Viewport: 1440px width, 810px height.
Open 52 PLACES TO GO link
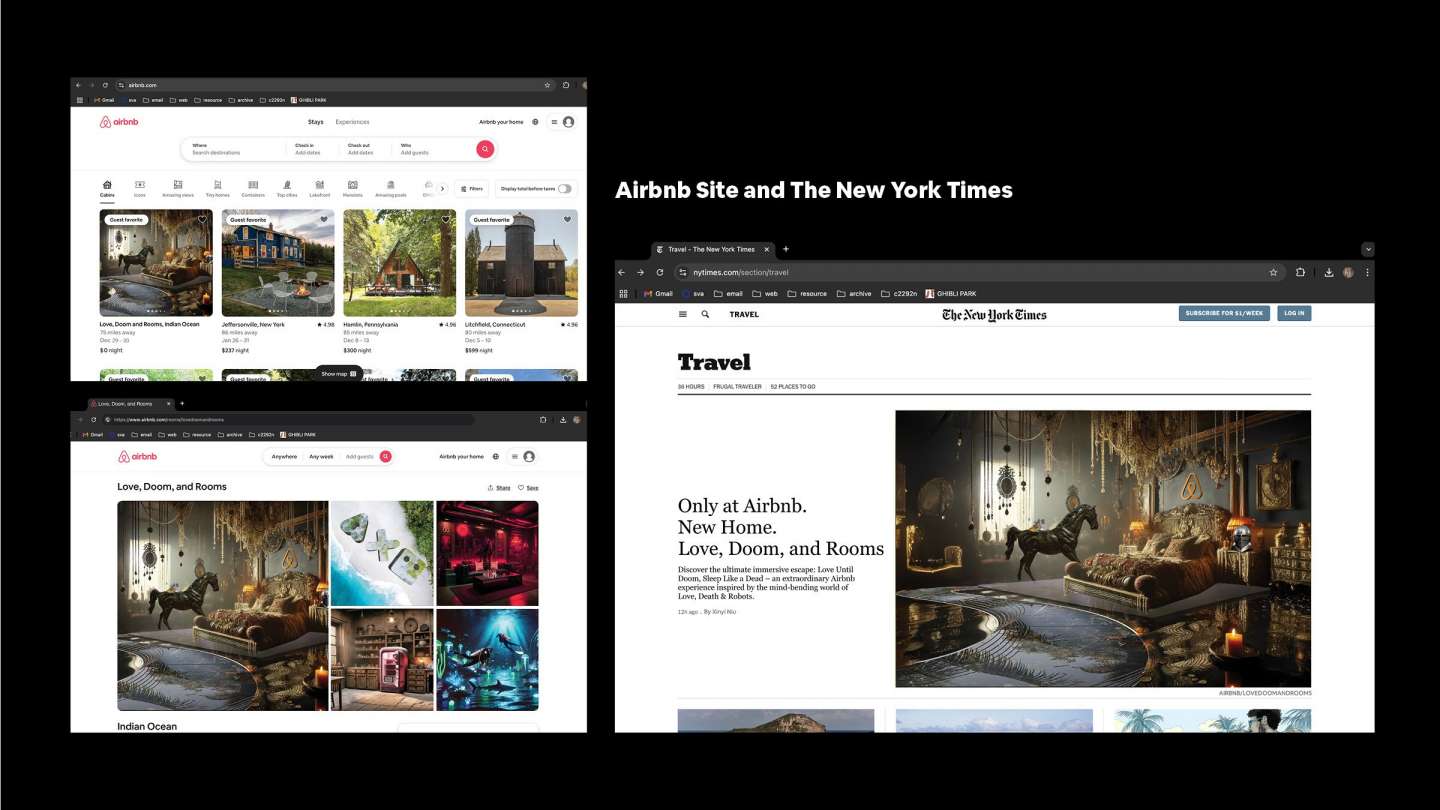(x=793, y=386)
